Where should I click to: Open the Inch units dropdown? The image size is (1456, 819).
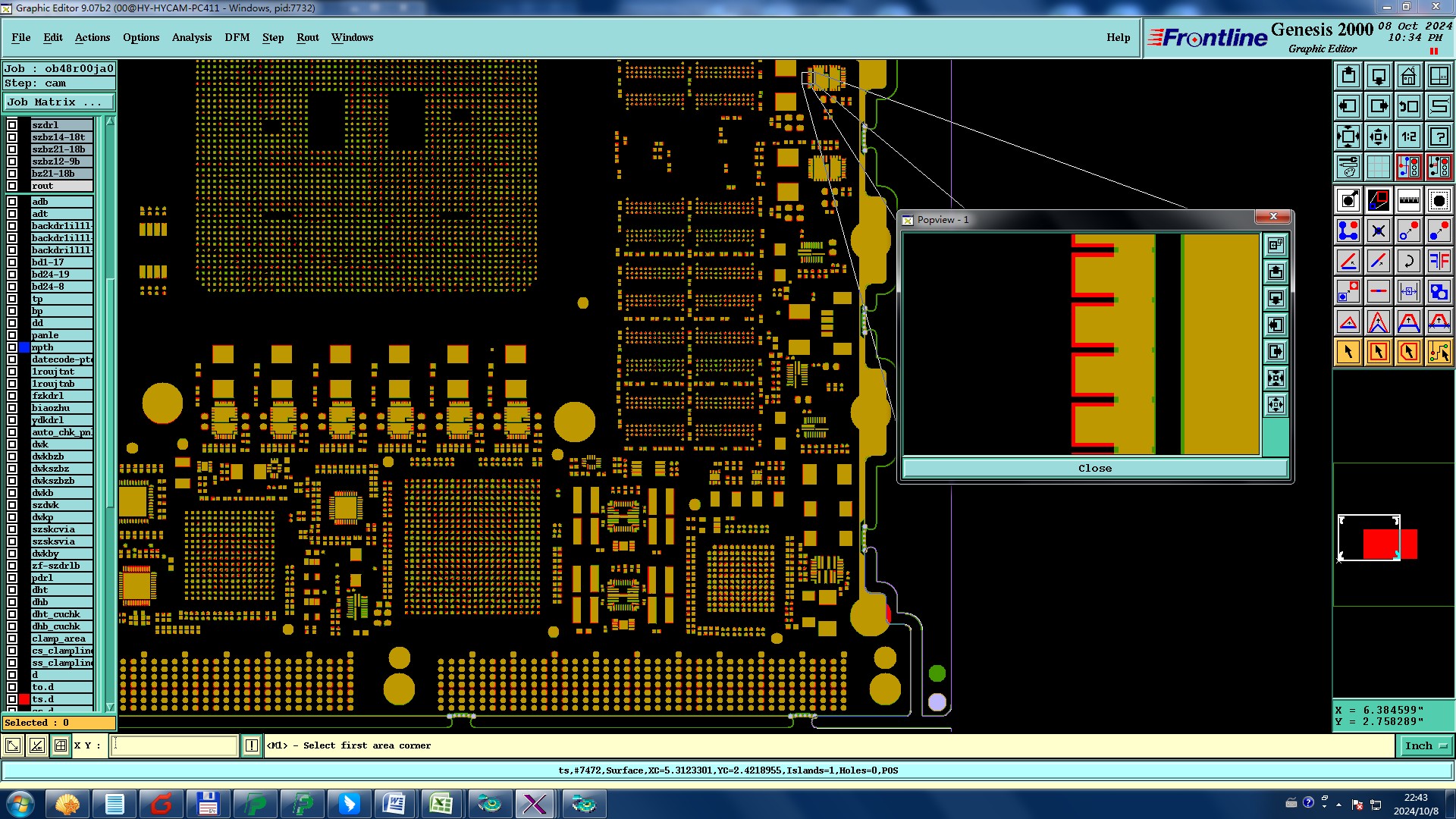click(1426, 745)
